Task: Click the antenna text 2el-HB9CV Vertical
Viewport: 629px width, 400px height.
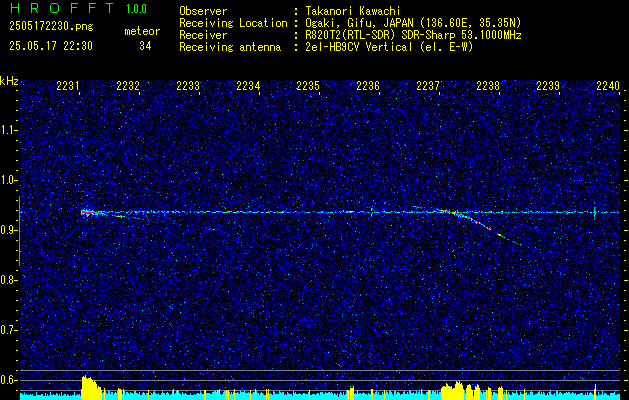Action: pyautogui.click(x=359, y=47)
